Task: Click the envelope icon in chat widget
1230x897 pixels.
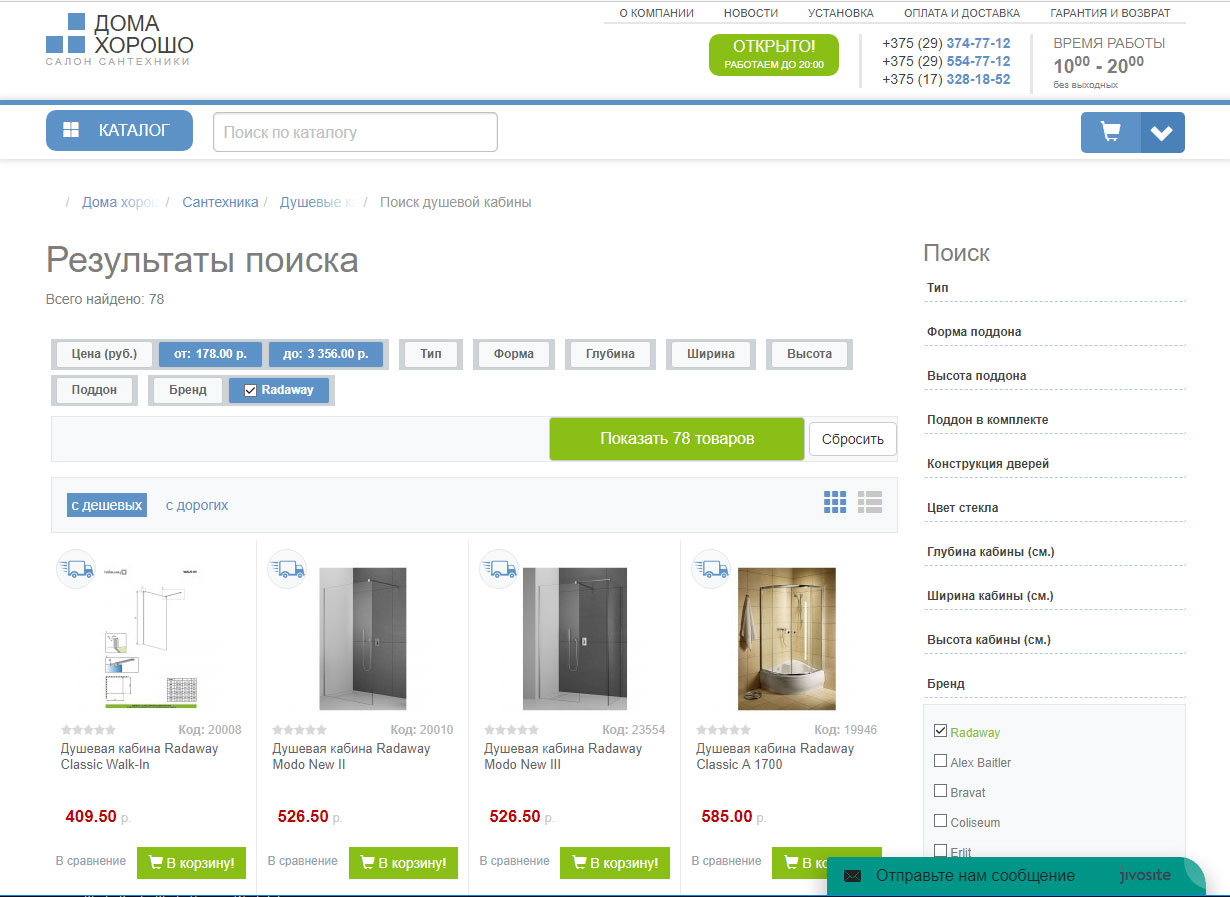Action: click(x=852, y=876)
